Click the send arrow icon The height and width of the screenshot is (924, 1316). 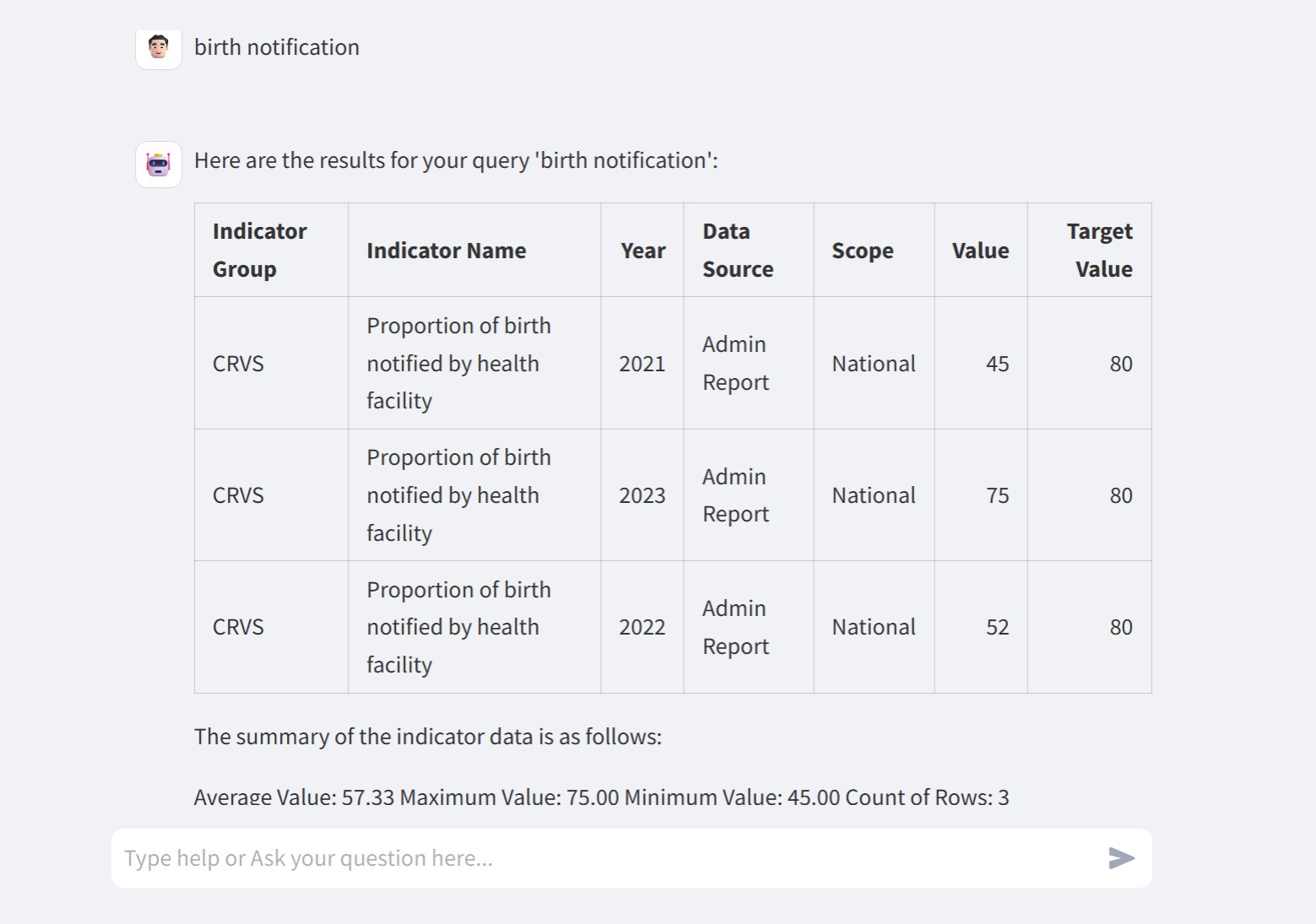point(1121,858)
